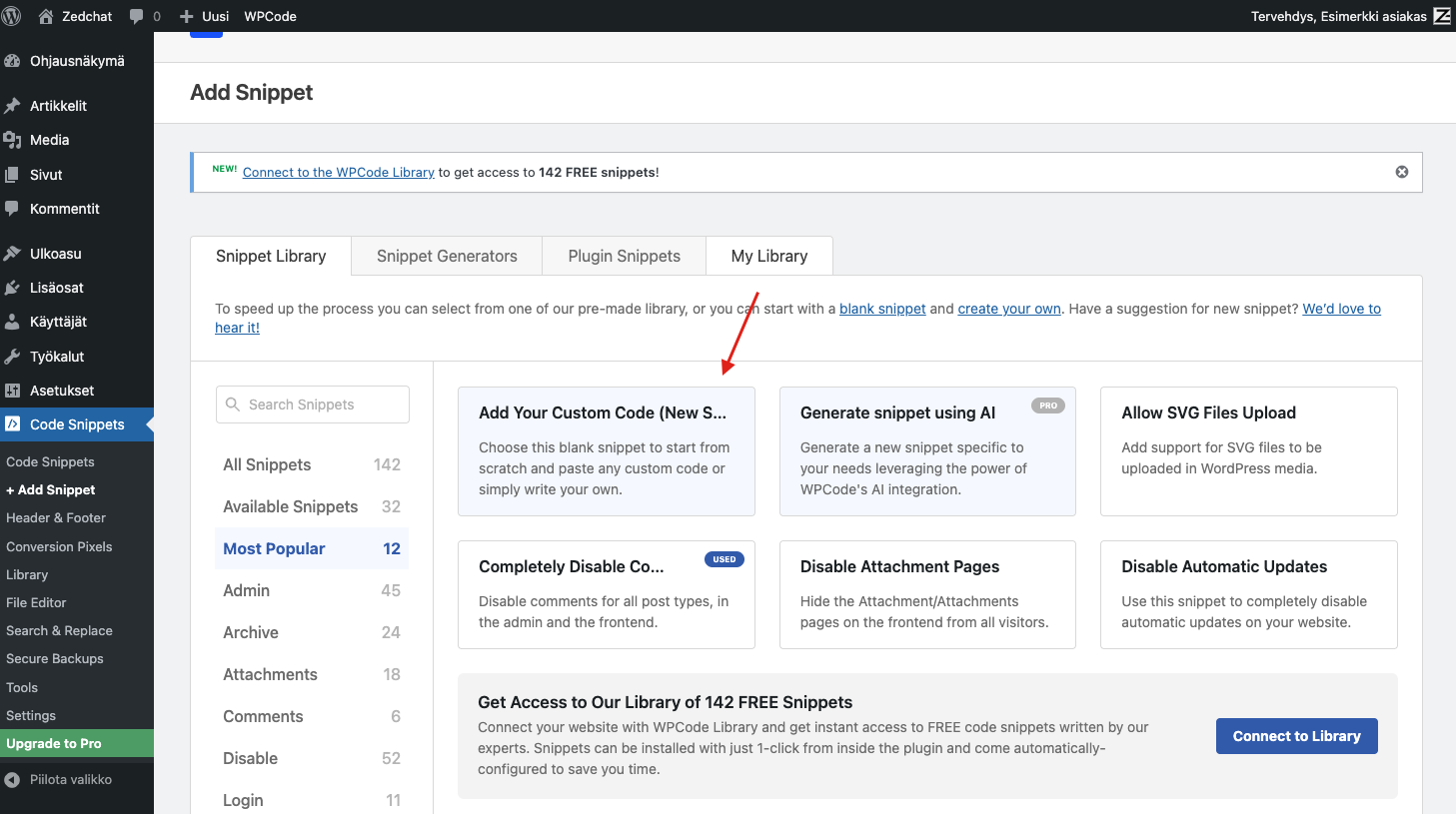1456x814 pixels.
Task: Open the comments bubble icon in admin bar
Action: click(x=137, y=16)
